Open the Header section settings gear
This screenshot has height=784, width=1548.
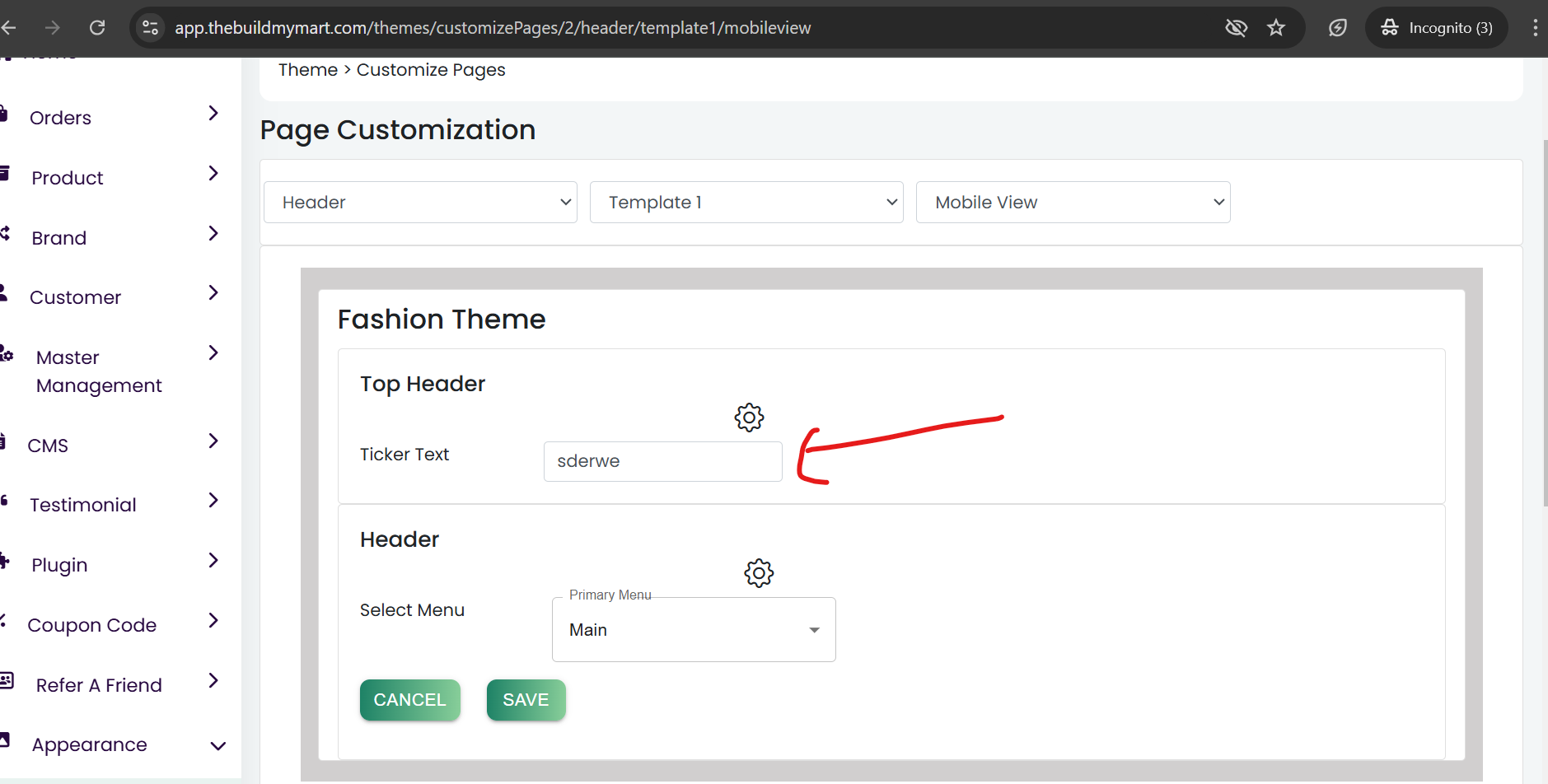(759, 573)
